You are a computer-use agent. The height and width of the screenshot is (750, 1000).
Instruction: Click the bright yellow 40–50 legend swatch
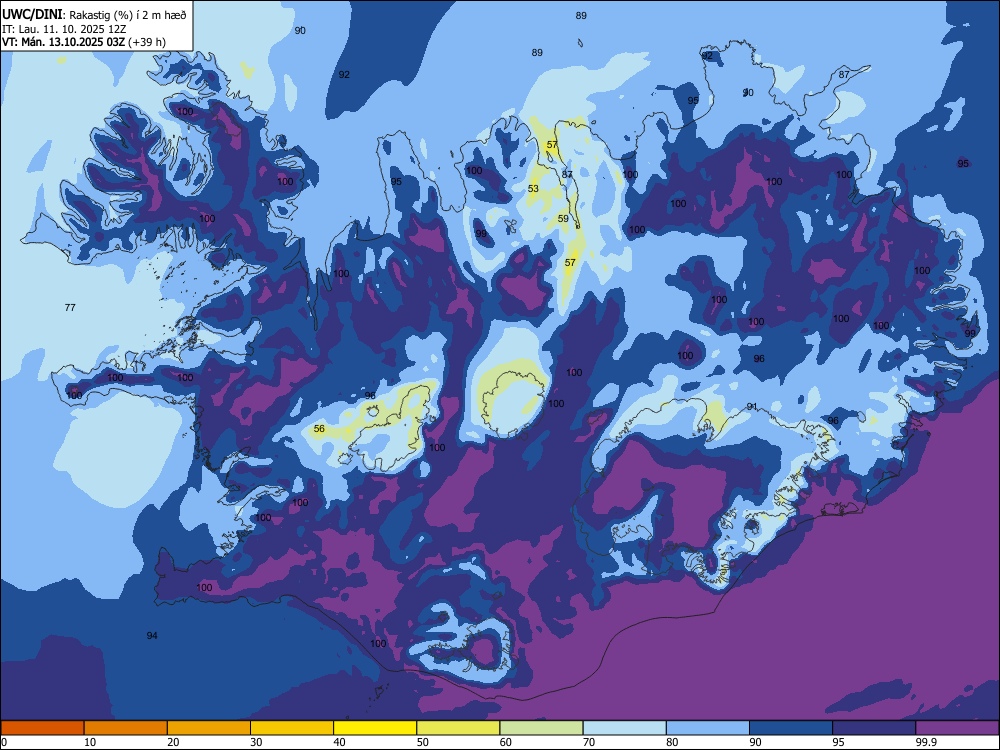coord(375,728)
